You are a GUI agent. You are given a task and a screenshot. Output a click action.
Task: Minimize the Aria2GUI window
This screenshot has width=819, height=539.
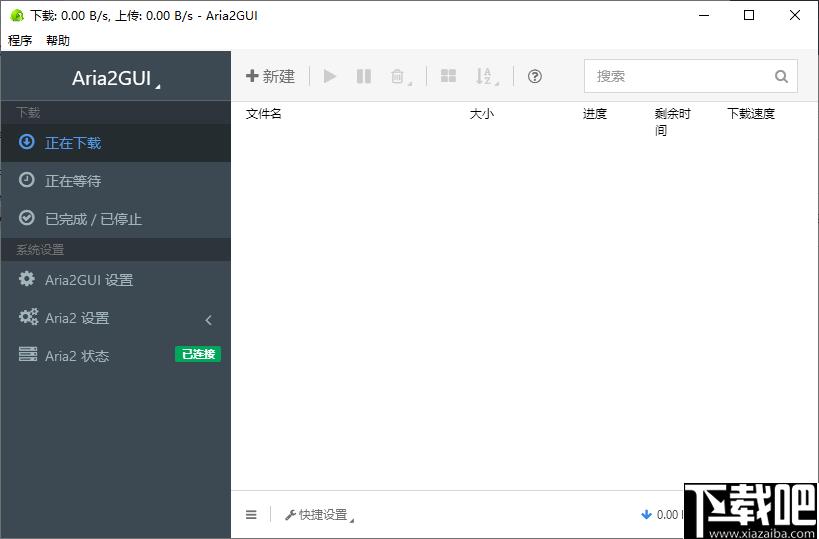tap(704, 16)
